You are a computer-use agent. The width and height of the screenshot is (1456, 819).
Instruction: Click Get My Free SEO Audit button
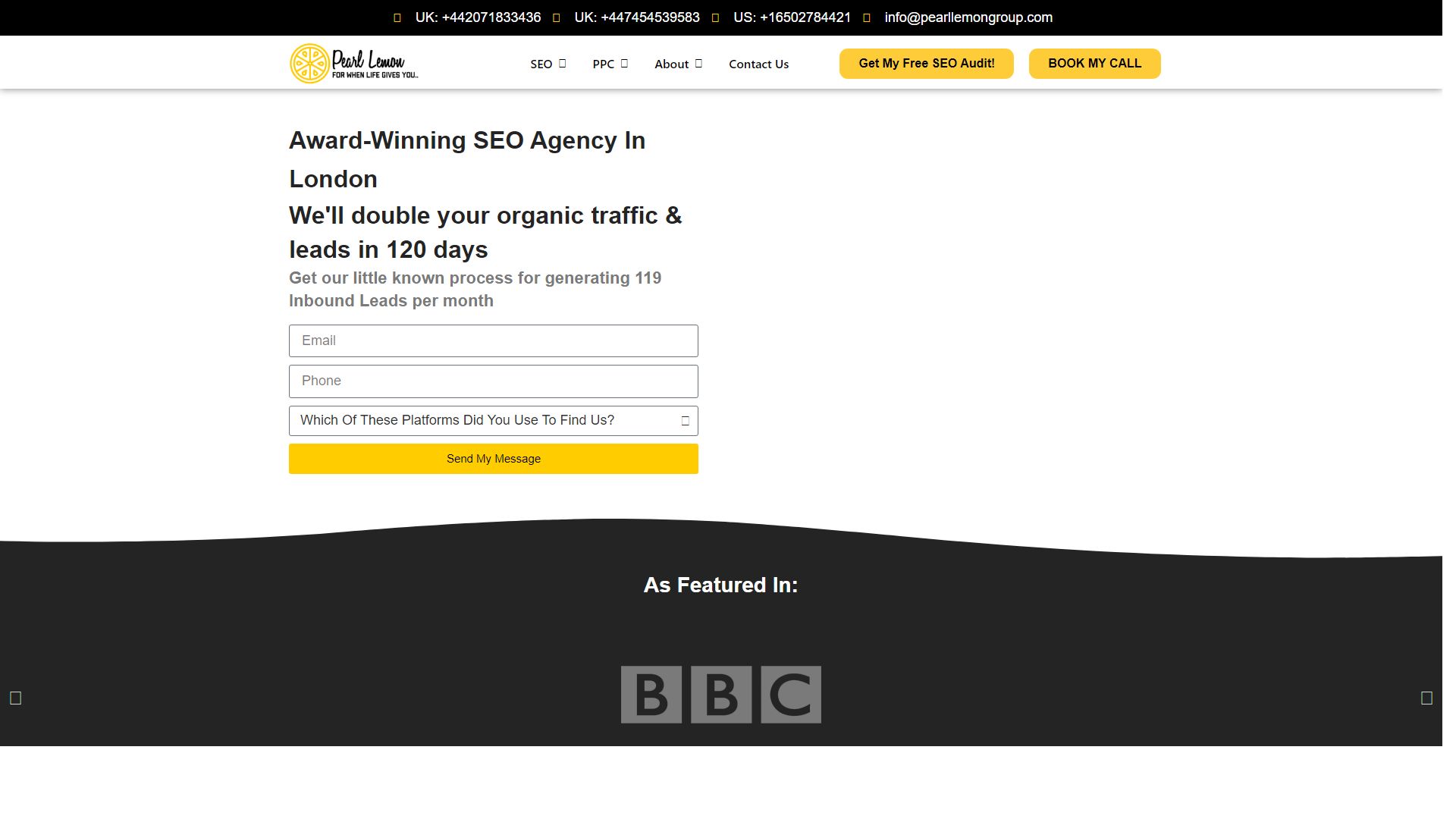pos(926,64)
